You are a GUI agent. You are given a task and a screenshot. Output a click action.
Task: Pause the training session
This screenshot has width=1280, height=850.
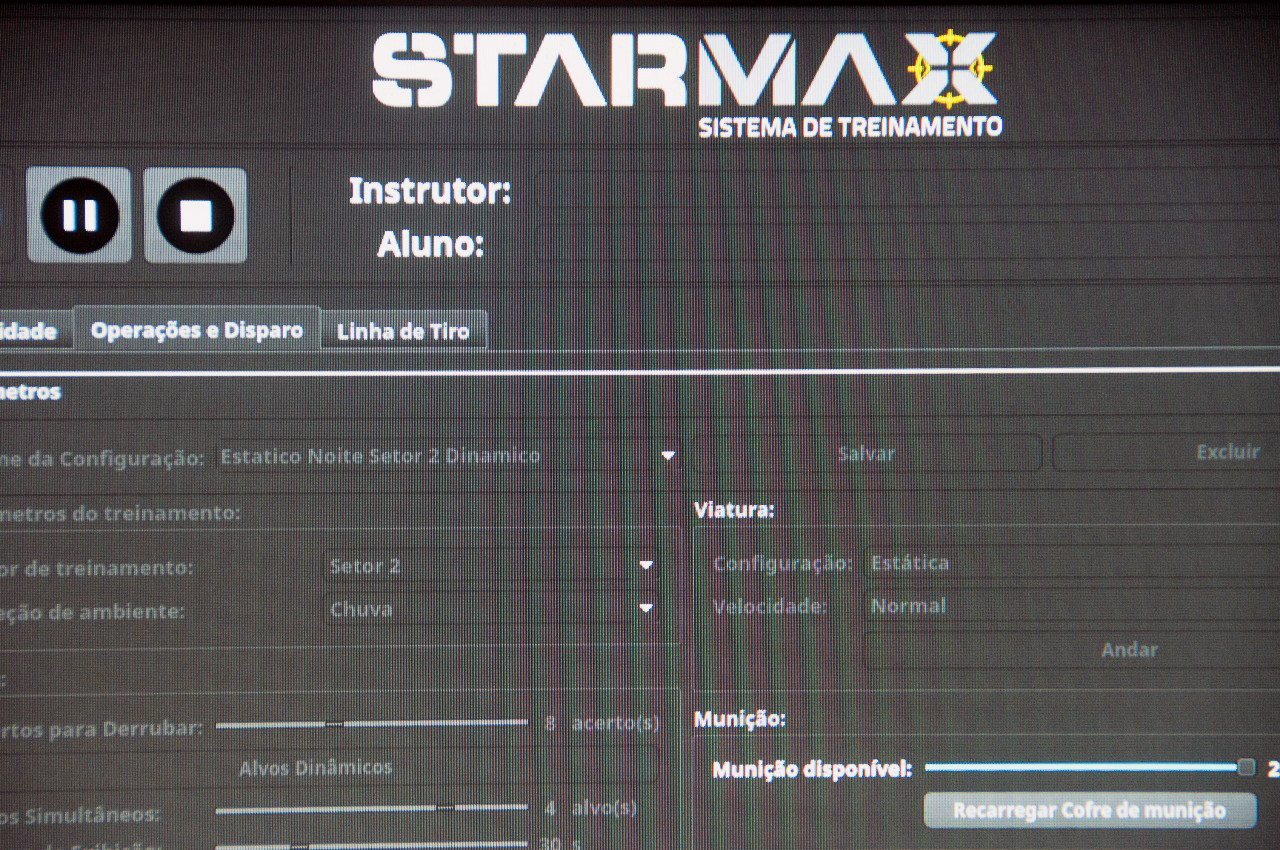pos(79,215)
